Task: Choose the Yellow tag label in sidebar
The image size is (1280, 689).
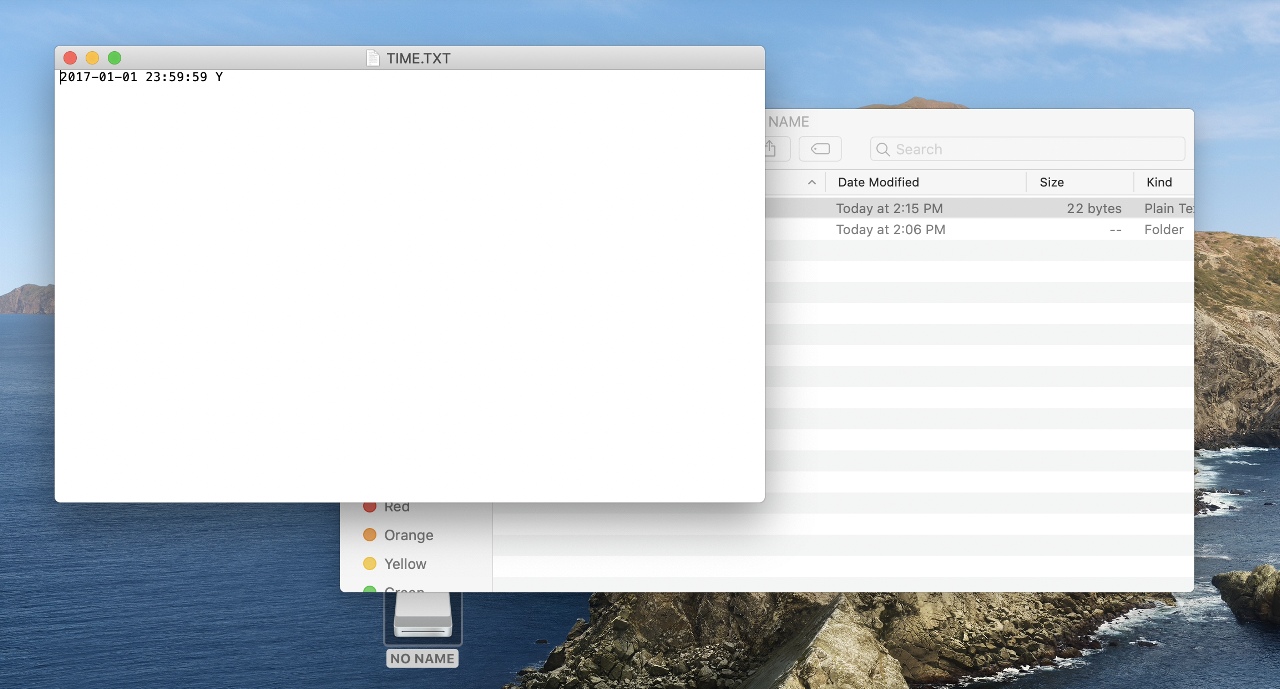Action: tap(405, 564)
